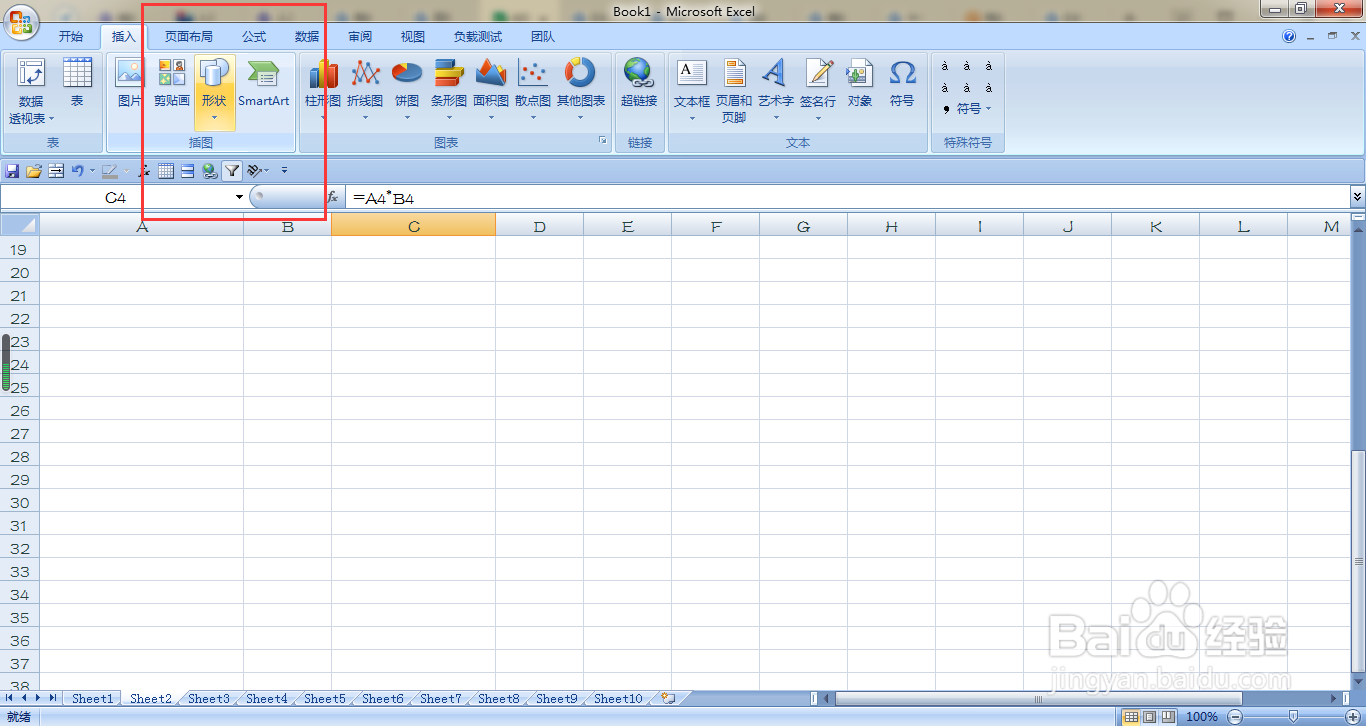This screenshot has width=1366, height=726.
Task: Switch to the 页面布局 tab
Action: click(189, 37)
